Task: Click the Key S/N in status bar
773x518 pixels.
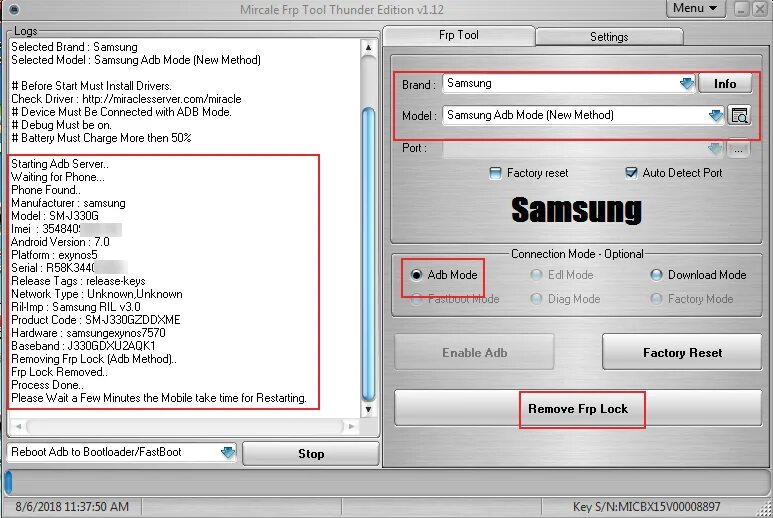Action: coord(646,507)
